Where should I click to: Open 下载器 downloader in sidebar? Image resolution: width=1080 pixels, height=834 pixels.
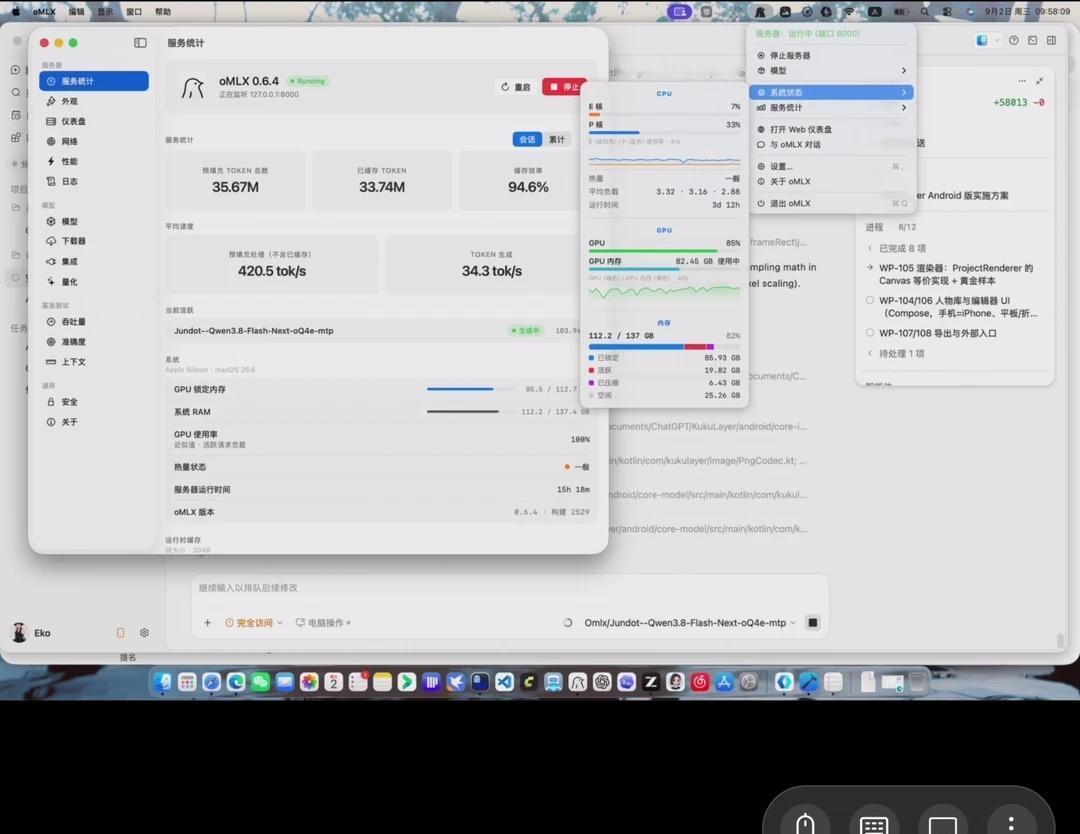tap(93, 241)
